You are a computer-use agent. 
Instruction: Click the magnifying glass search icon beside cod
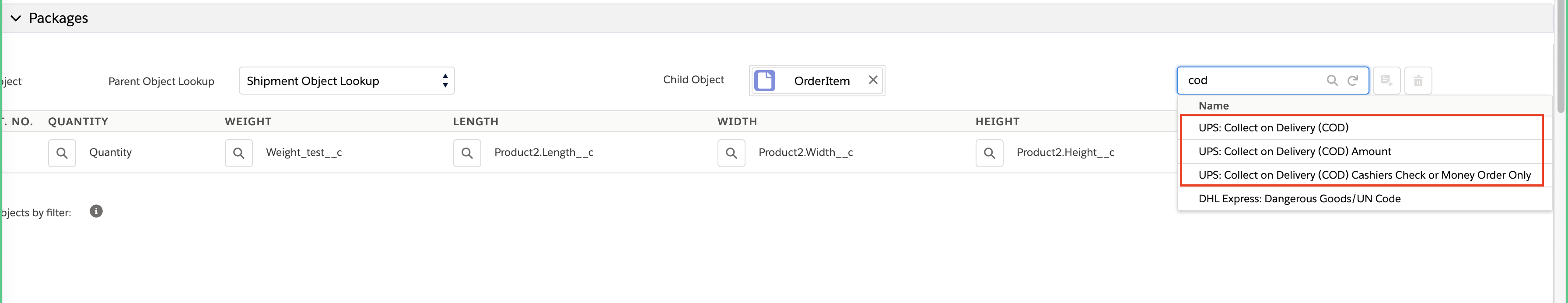pyautogui.click(x=1333, y=80)
